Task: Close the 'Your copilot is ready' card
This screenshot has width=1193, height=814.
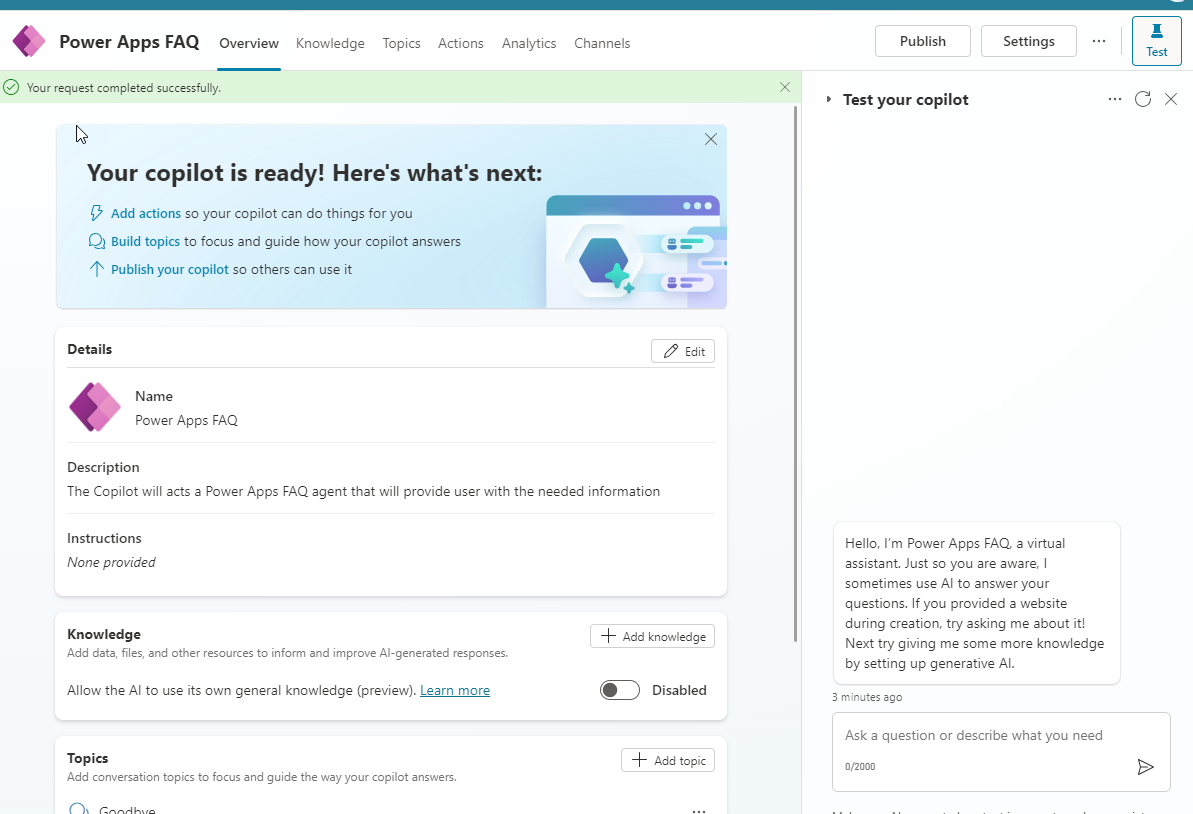Action: coord(711,140)
